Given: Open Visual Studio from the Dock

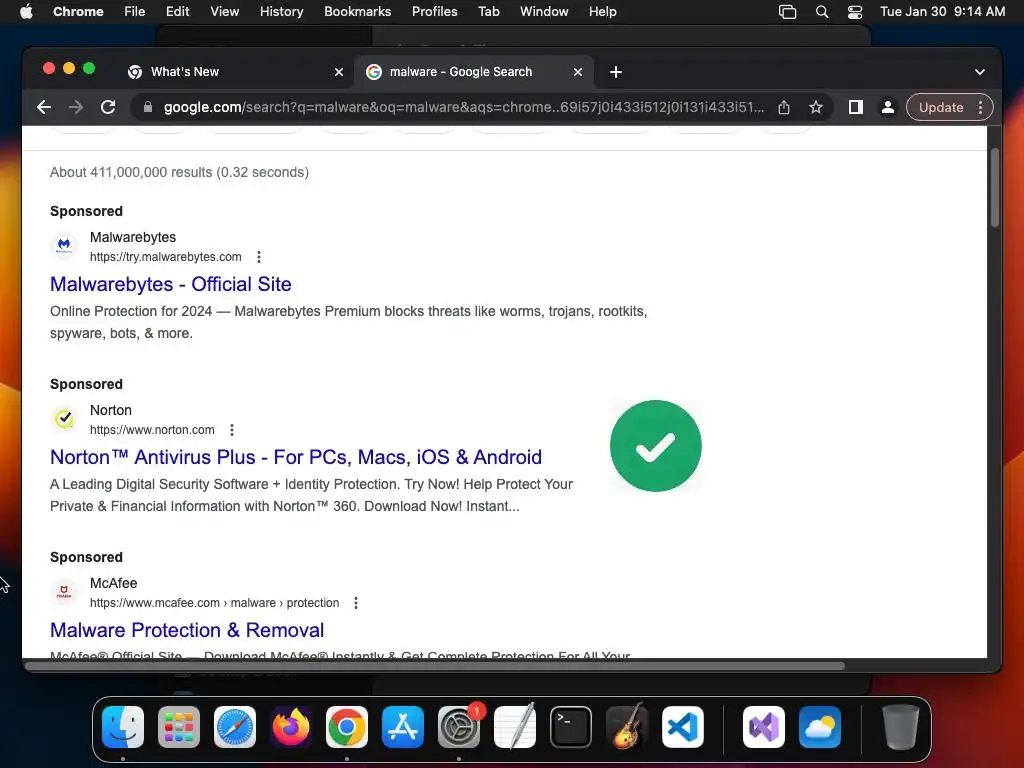Looking at the screenshot, I should tap(764, 727).
